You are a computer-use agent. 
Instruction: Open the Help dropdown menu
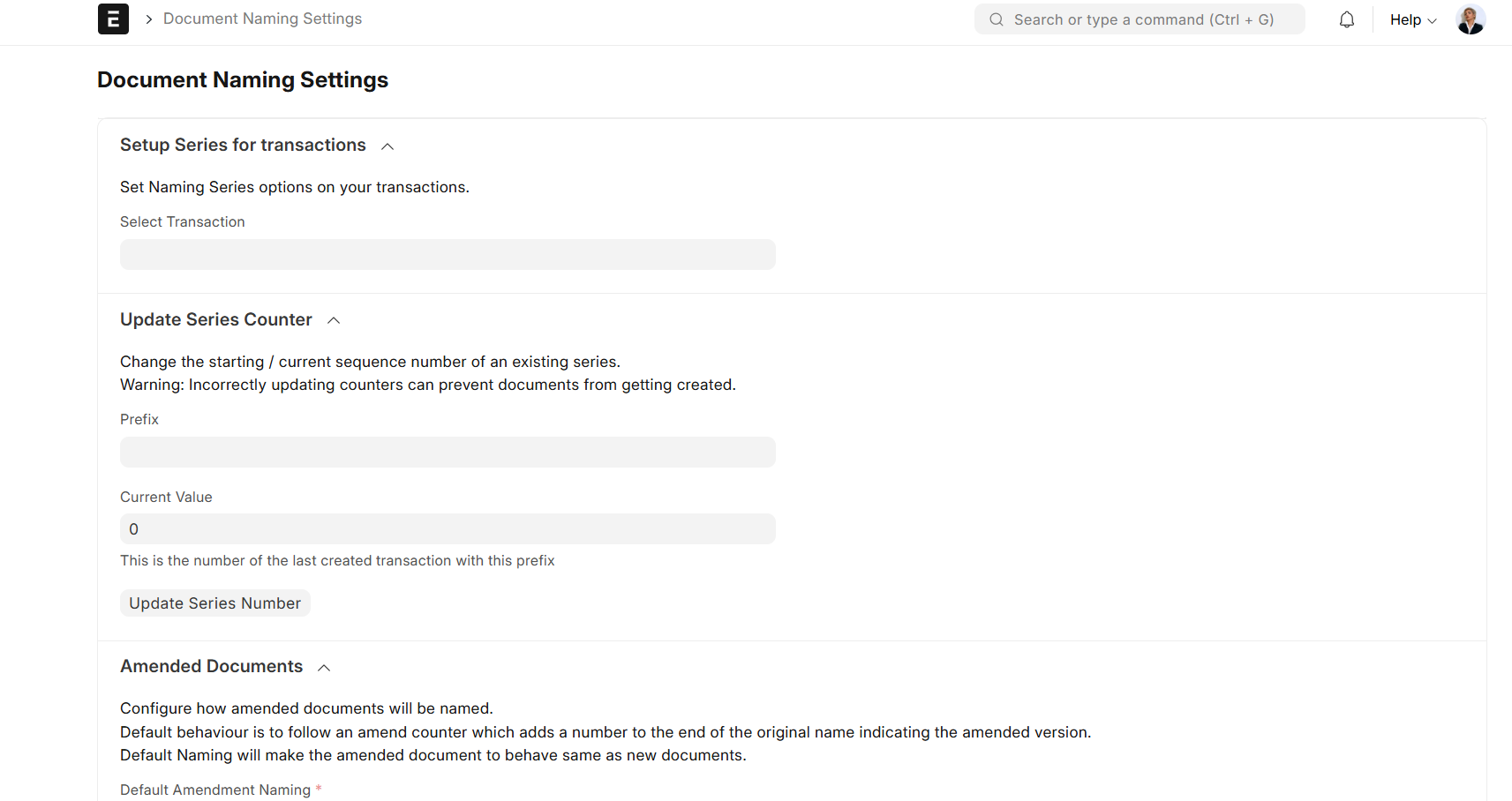click(1405, 19)
